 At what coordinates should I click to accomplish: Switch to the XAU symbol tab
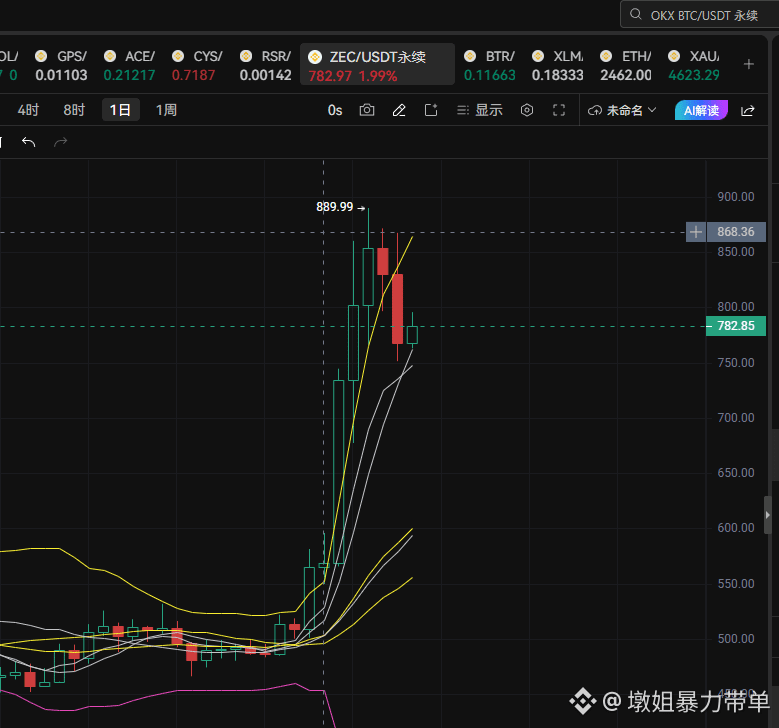coord(694,65)
